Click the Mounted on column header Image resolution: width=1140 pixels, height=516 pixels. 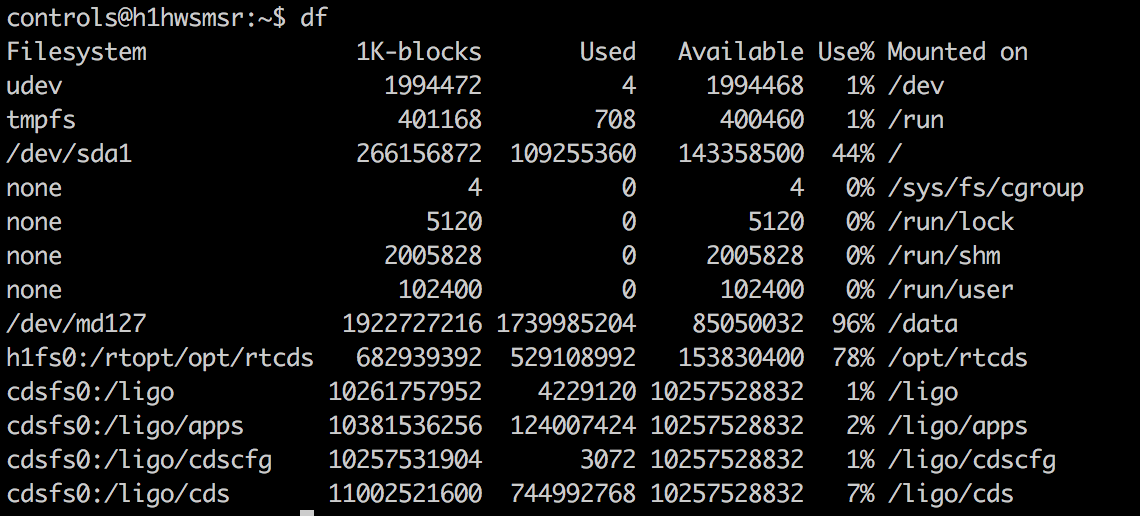pyautogui.click(x=958, y=52)
